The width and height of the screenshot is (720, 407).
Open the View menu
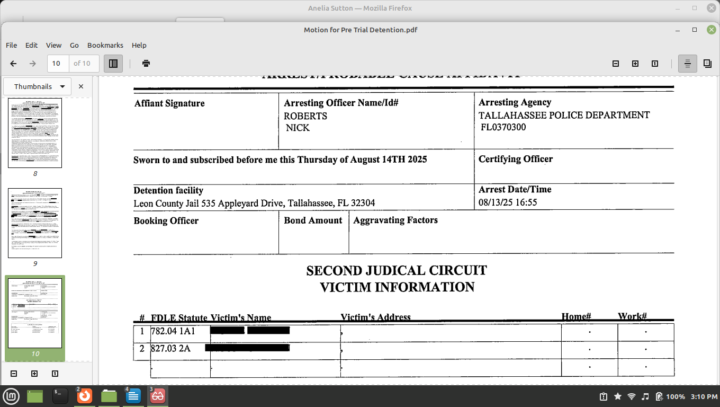[53, 45]
